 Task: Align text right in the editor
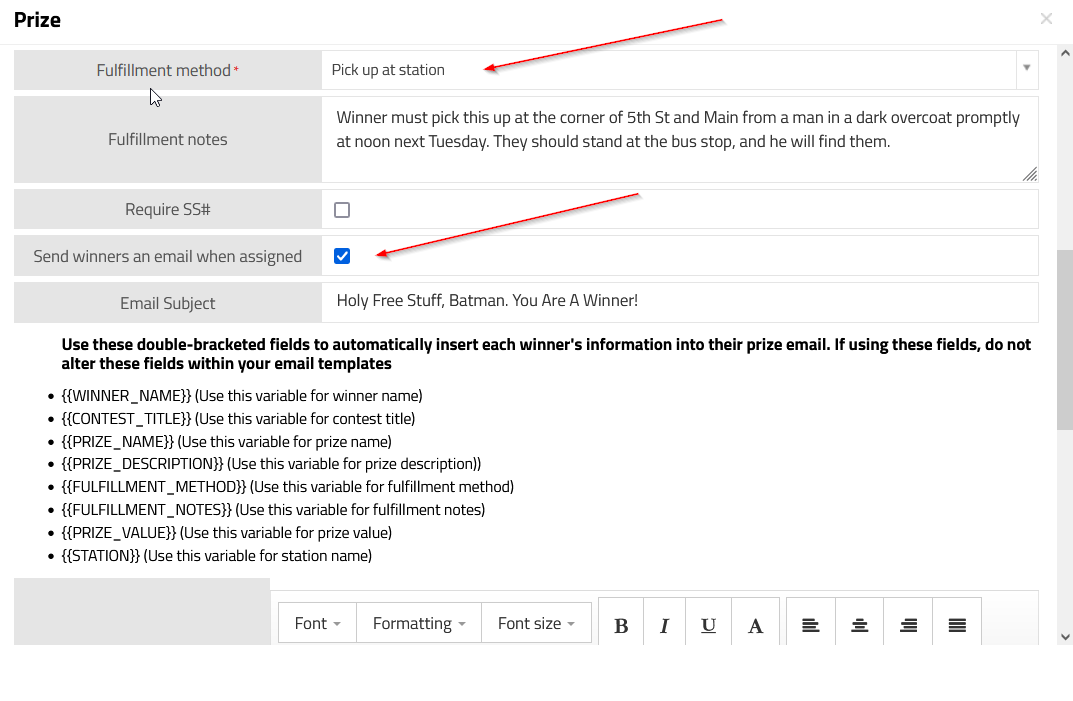click(x=908, y=624)
